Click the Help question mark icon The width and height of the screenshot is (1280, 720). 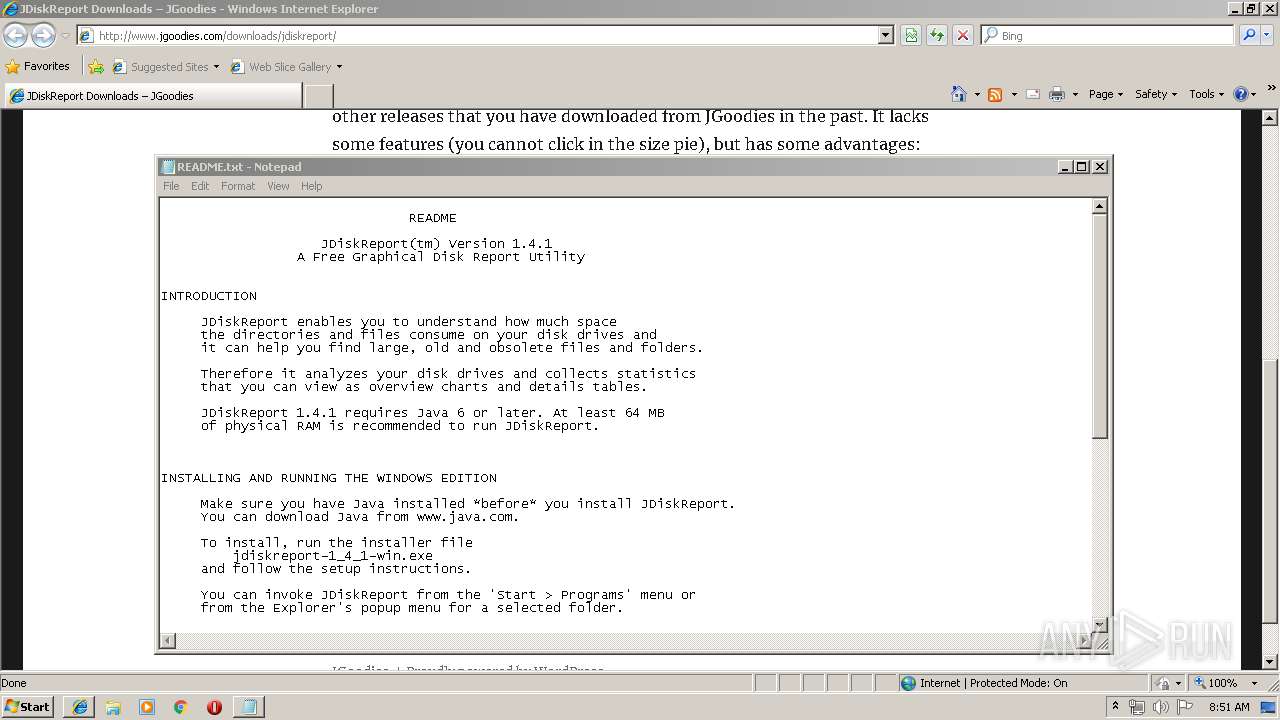click(1241, 94)
